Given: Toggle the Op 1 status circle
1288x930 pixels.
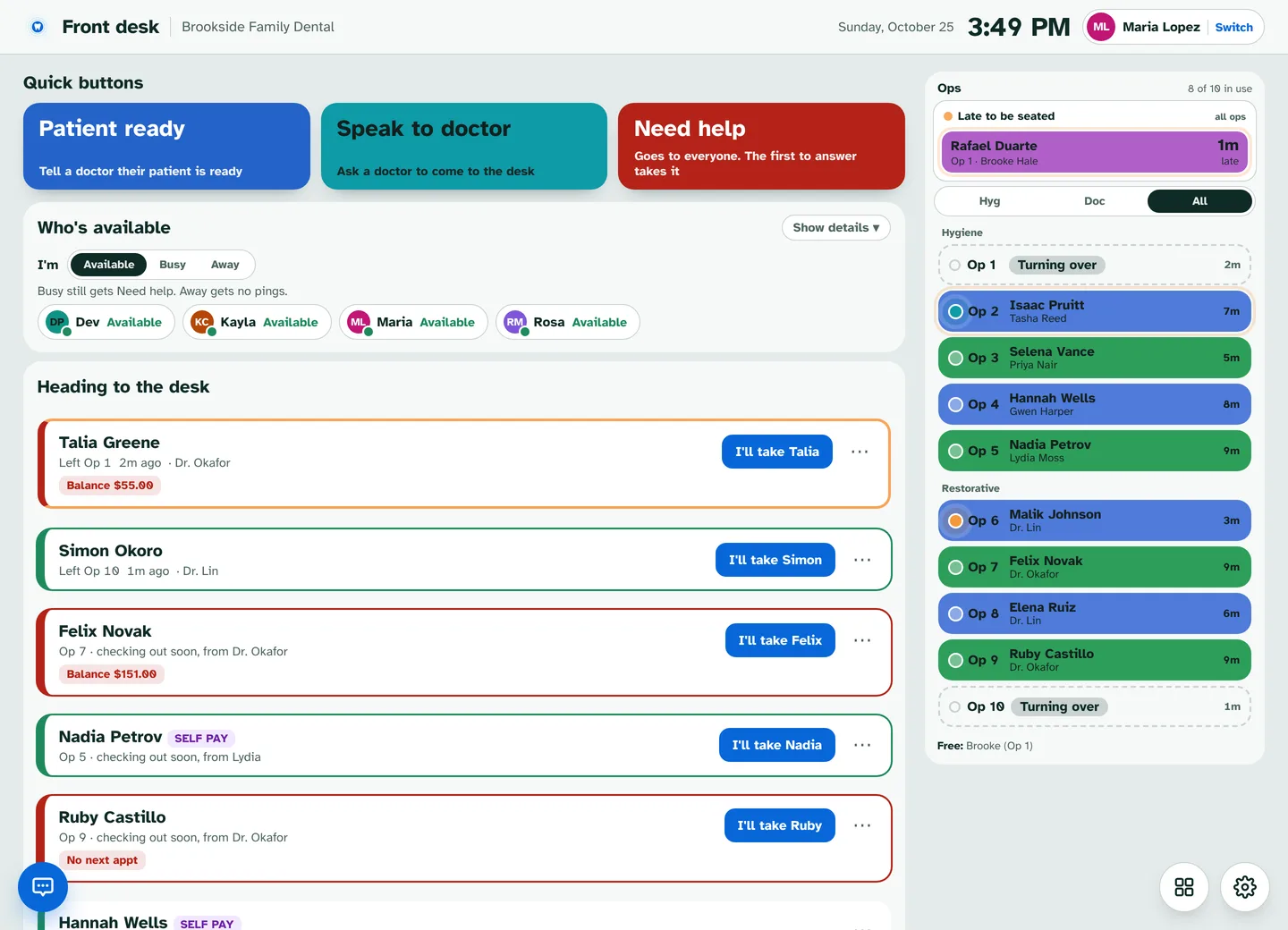Looking at the screenshot, I should point(954,265).
